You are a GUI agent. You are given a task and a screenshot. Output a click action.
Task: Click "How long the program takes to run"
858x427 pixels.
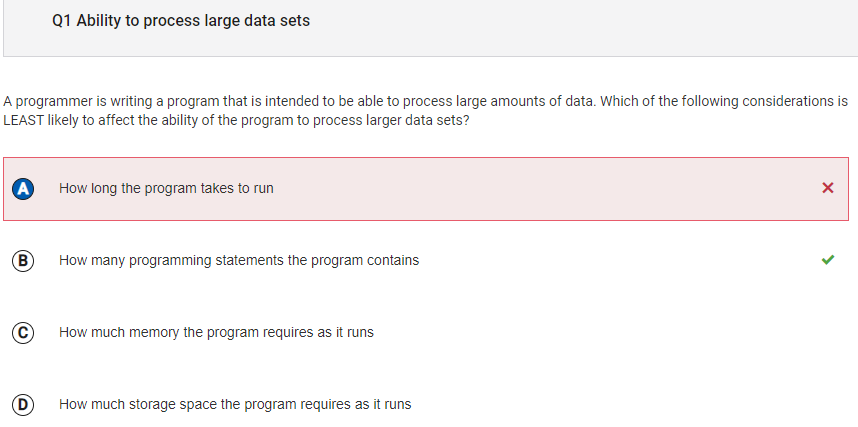166,188
